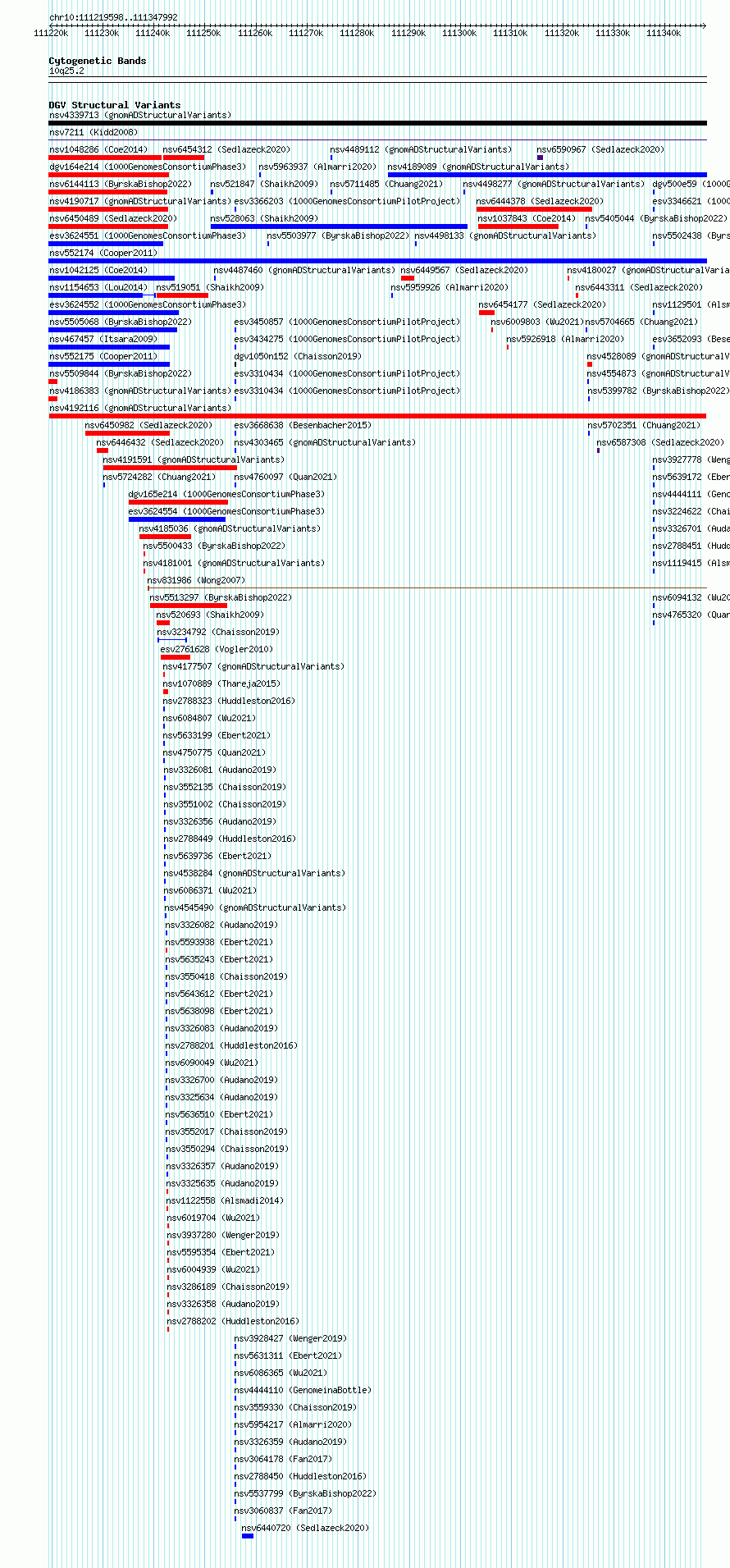The width and height of the screenshot is (730, 1568).
Task: Click the blue bar under nsv528063
Action: [339, 226]
